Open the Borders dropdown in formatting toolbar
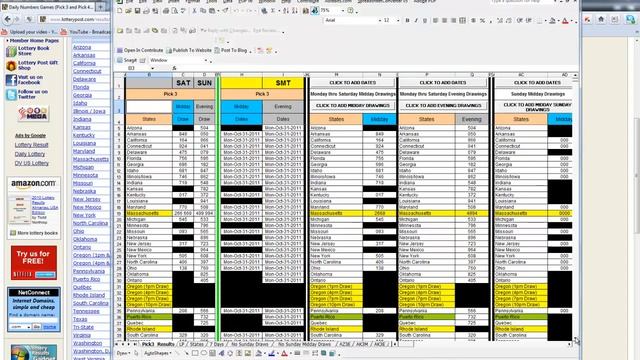 [x=546, y=20]
